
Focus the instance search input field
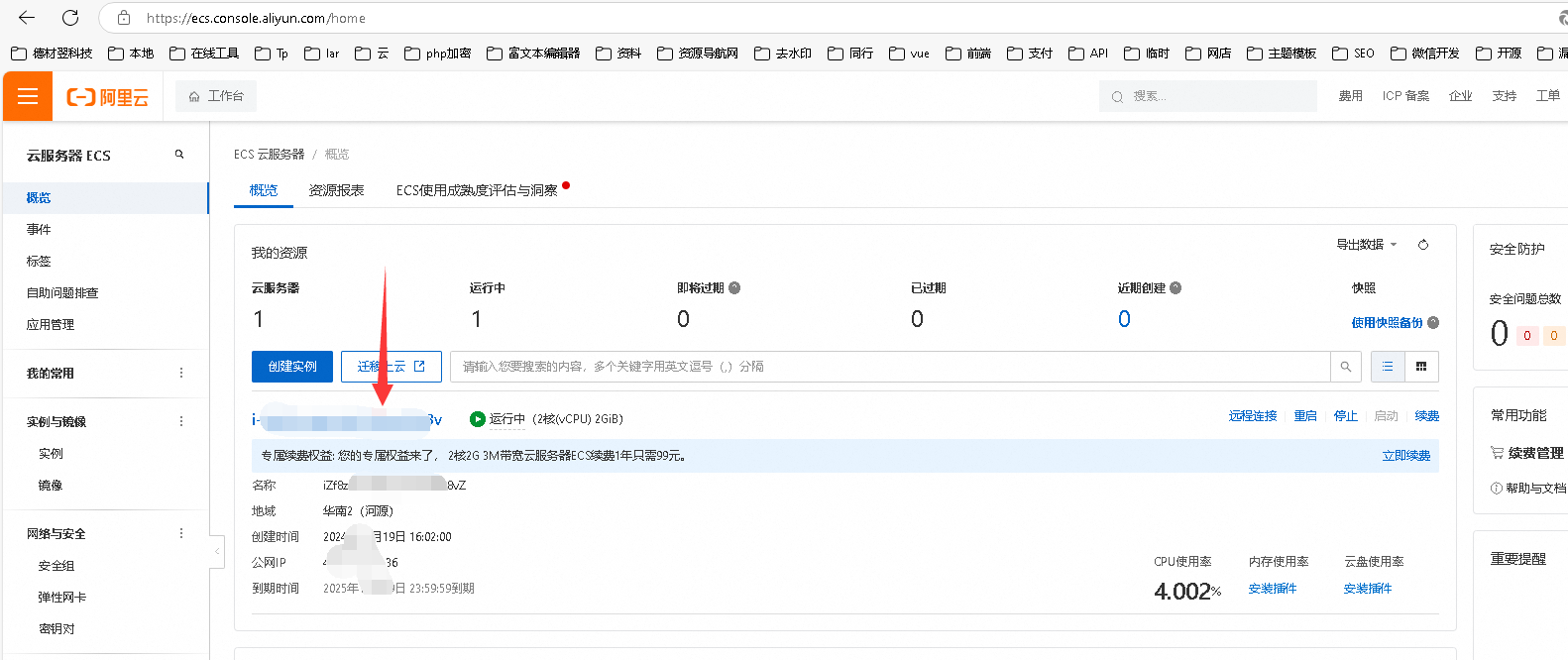[890, 367]
